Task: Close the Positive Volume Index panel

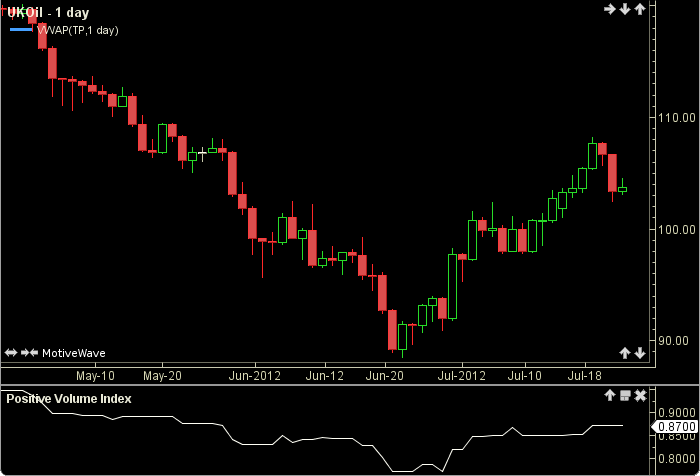Action: pos(640,395)
